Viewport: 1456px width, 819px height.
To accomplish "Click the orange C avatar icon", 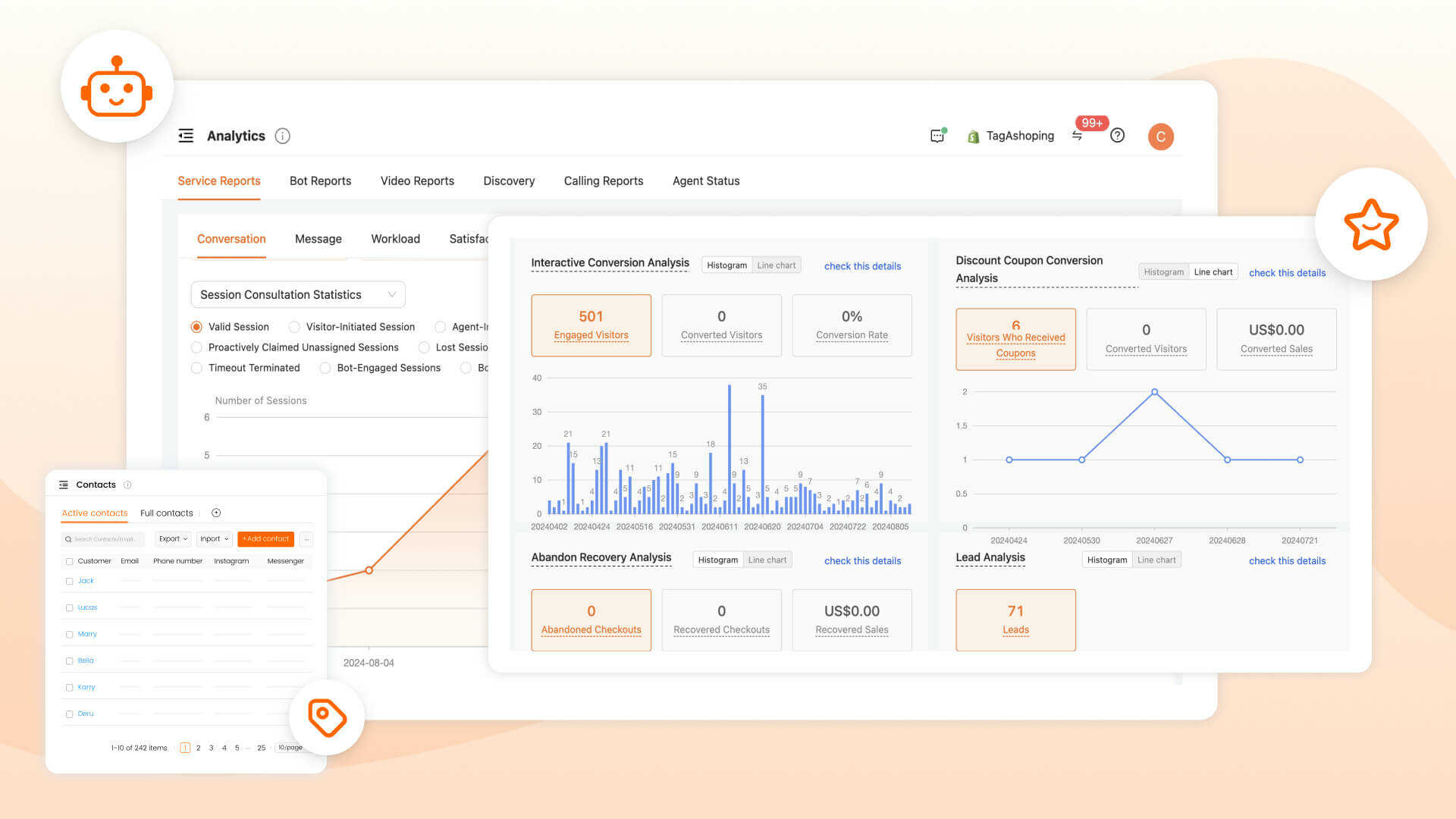I will point(1160,136).
